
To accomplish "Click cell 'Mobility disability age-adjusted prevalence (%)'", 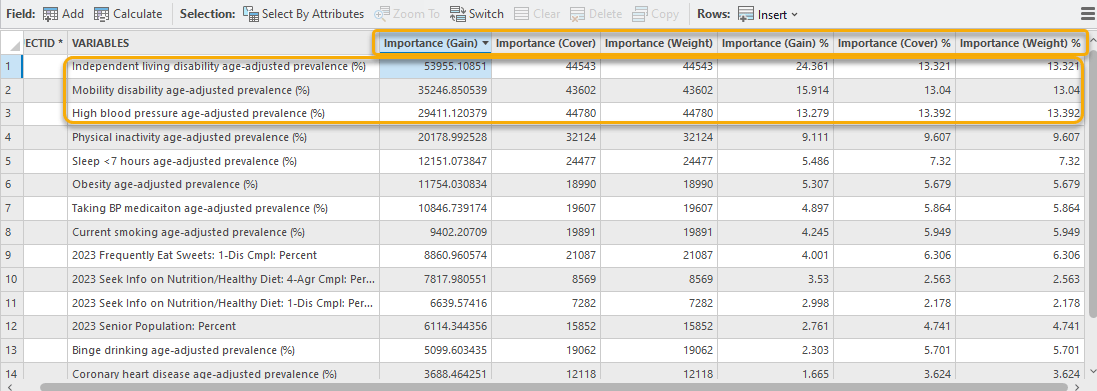I will tap(223, 90).
